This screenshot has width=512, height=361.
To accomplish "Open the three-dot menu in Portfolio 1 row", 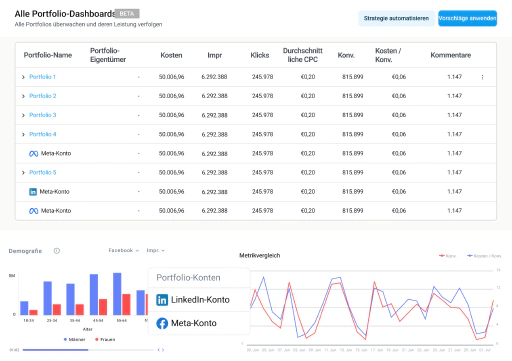I will coord(482,77).
